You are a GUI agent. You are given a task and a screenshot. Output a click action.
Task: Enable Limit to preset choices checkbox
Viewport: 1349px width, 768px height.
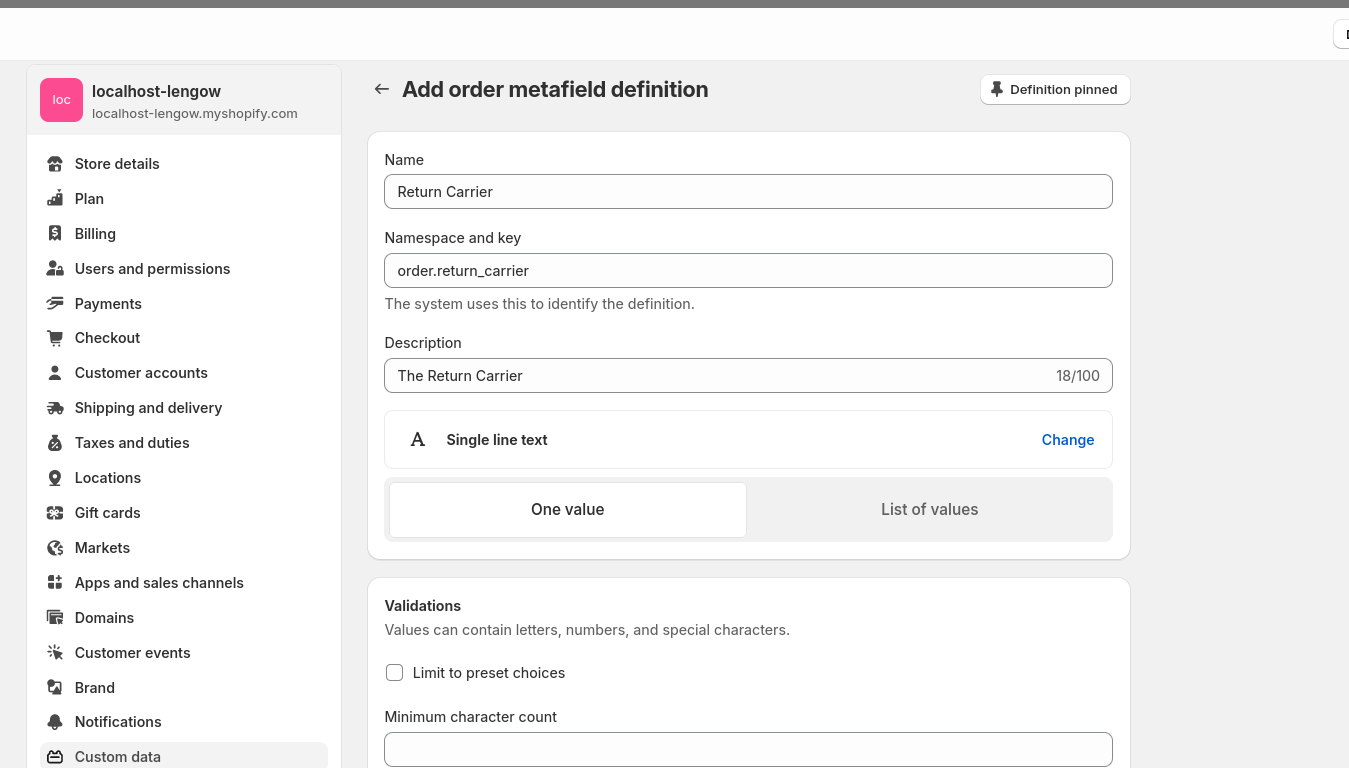click(x=395, y=673)
